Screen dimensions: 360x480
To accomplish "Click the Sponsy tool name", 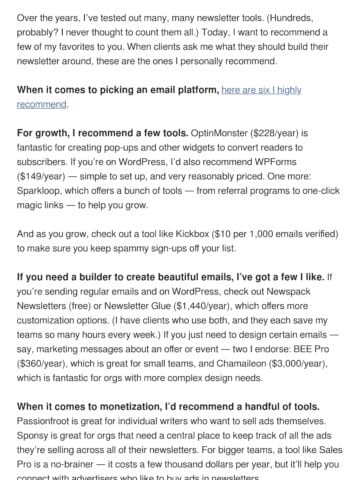I will coord(31,435).
